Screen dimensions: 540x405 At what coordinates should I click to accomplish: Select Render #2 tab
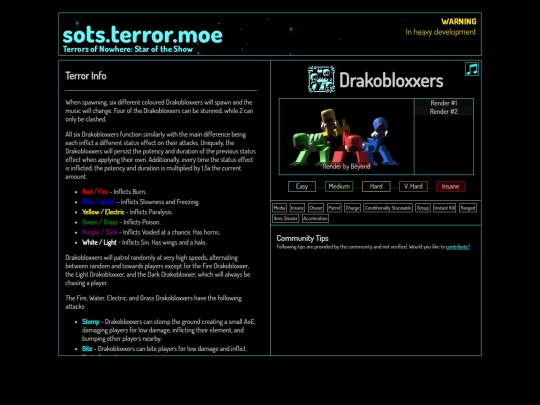point(444,112)
